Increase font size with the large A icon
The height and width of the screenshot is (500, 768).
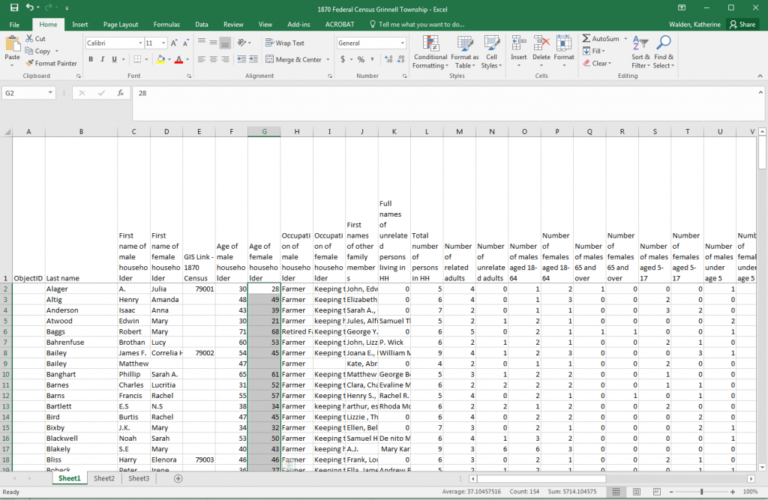point(174,43)
